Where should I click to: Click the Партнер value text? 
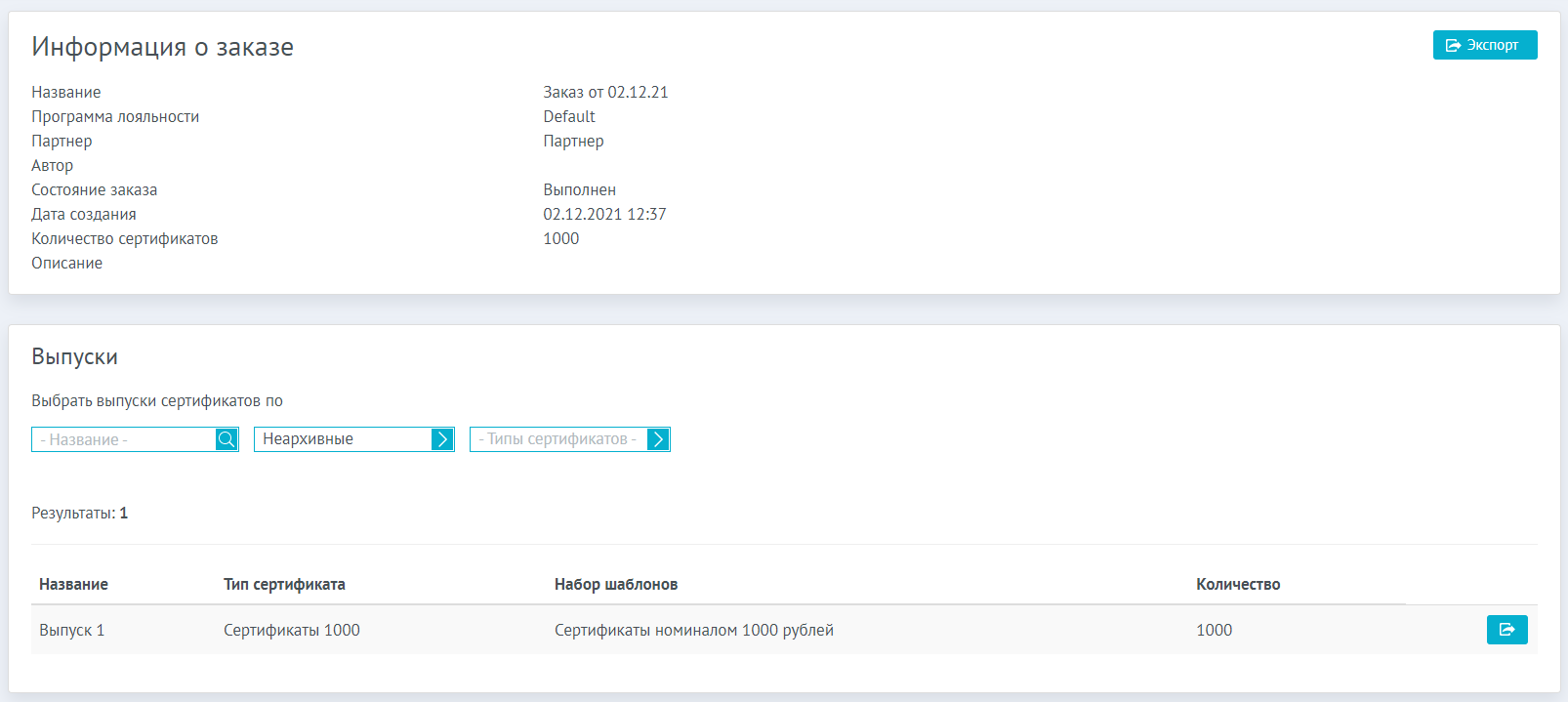tap(573, 141)
